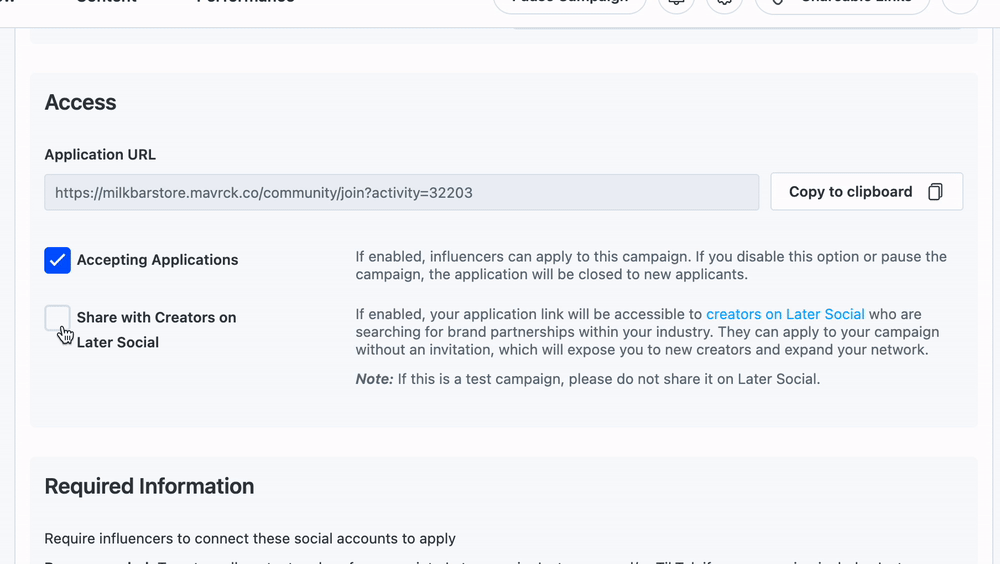Screen dimensions: 1000x564
Task: Click the notification bell icon in header
Action: pyautogui.click(x=677, y=3)
